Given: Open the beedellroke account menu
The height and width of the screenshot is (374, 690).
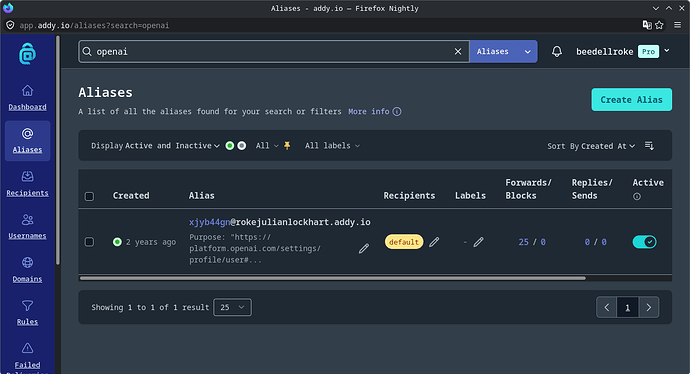Looking at the screenshot, I should click(x=623, y=51).
